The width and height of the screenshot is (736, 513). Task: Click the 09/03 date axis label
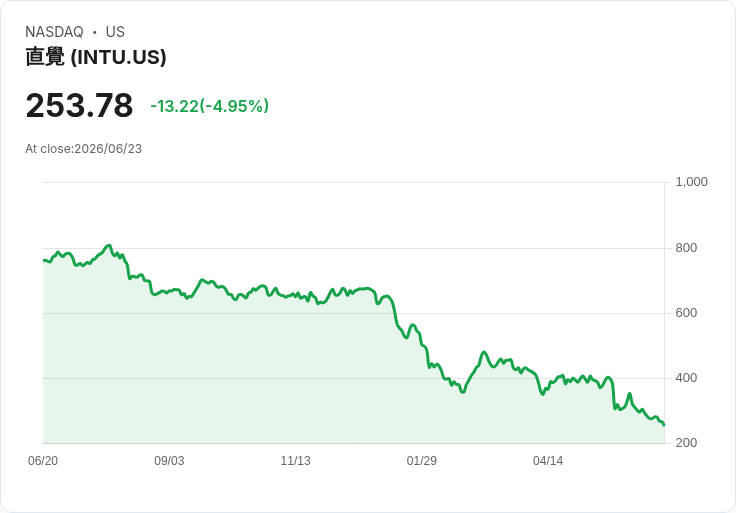(169, 461)
